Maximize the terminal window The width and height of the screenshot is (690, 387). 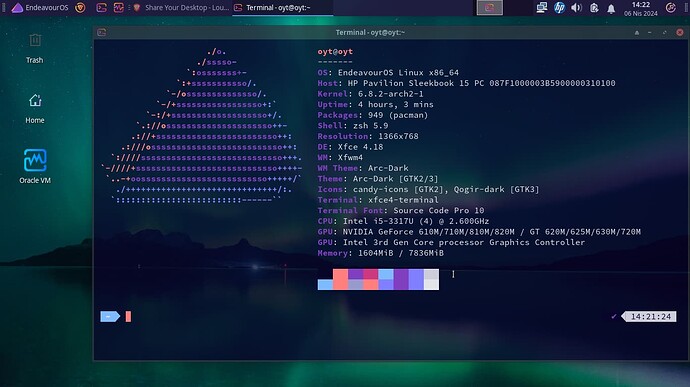664,33
